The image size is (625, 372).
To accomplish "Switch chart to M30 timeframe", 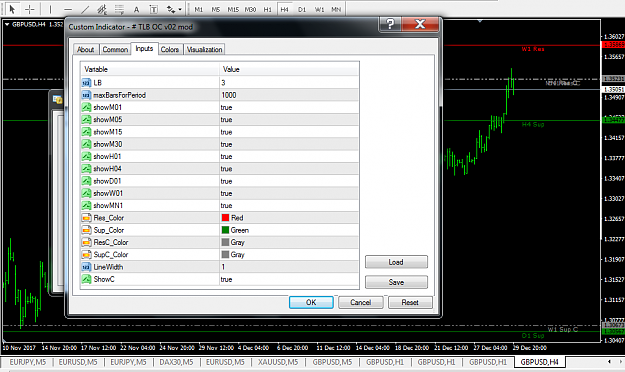I will coord(250,9).
